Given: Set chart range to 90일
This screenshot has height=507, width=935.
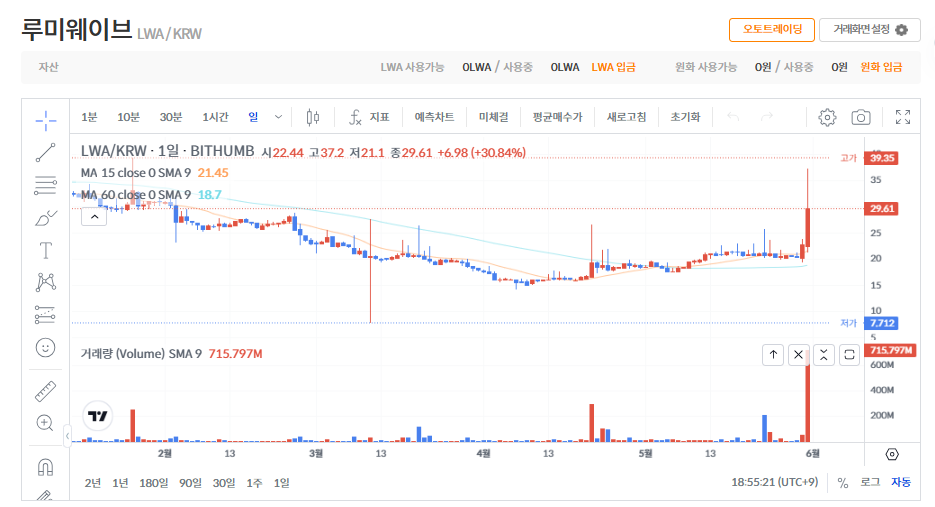Looking at the screenshot, I should 190,483.
